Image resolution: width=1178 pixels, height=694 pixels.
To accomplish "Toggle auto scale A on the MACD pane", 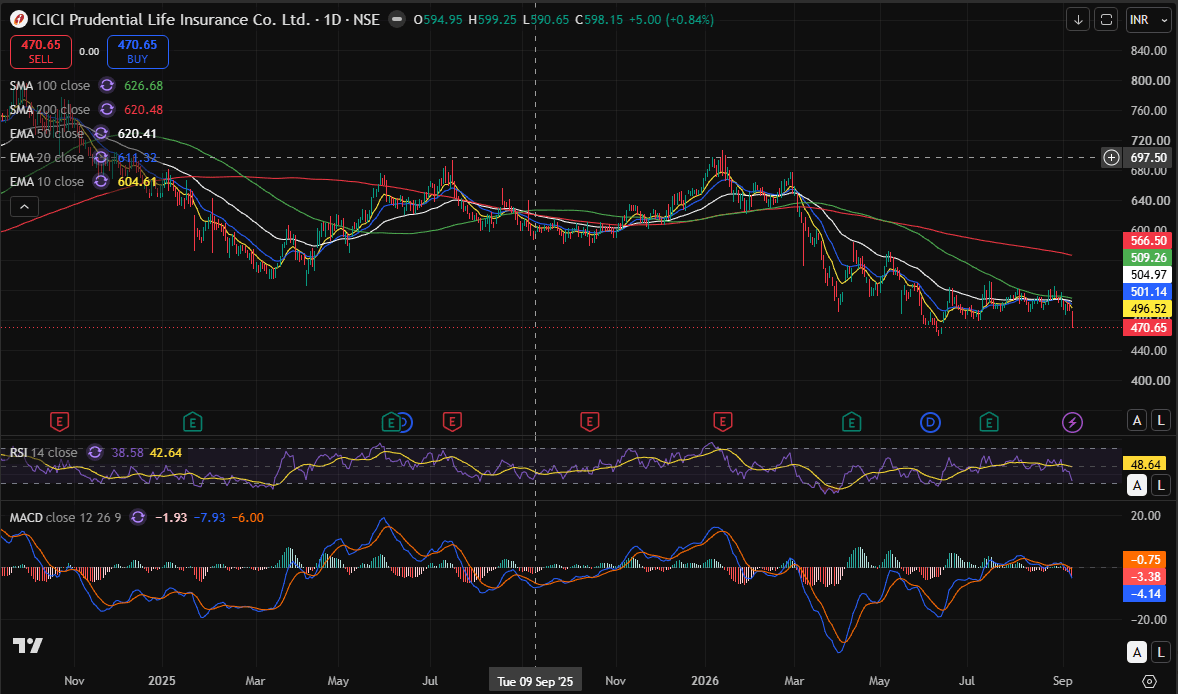I will tap(1137, 653).
